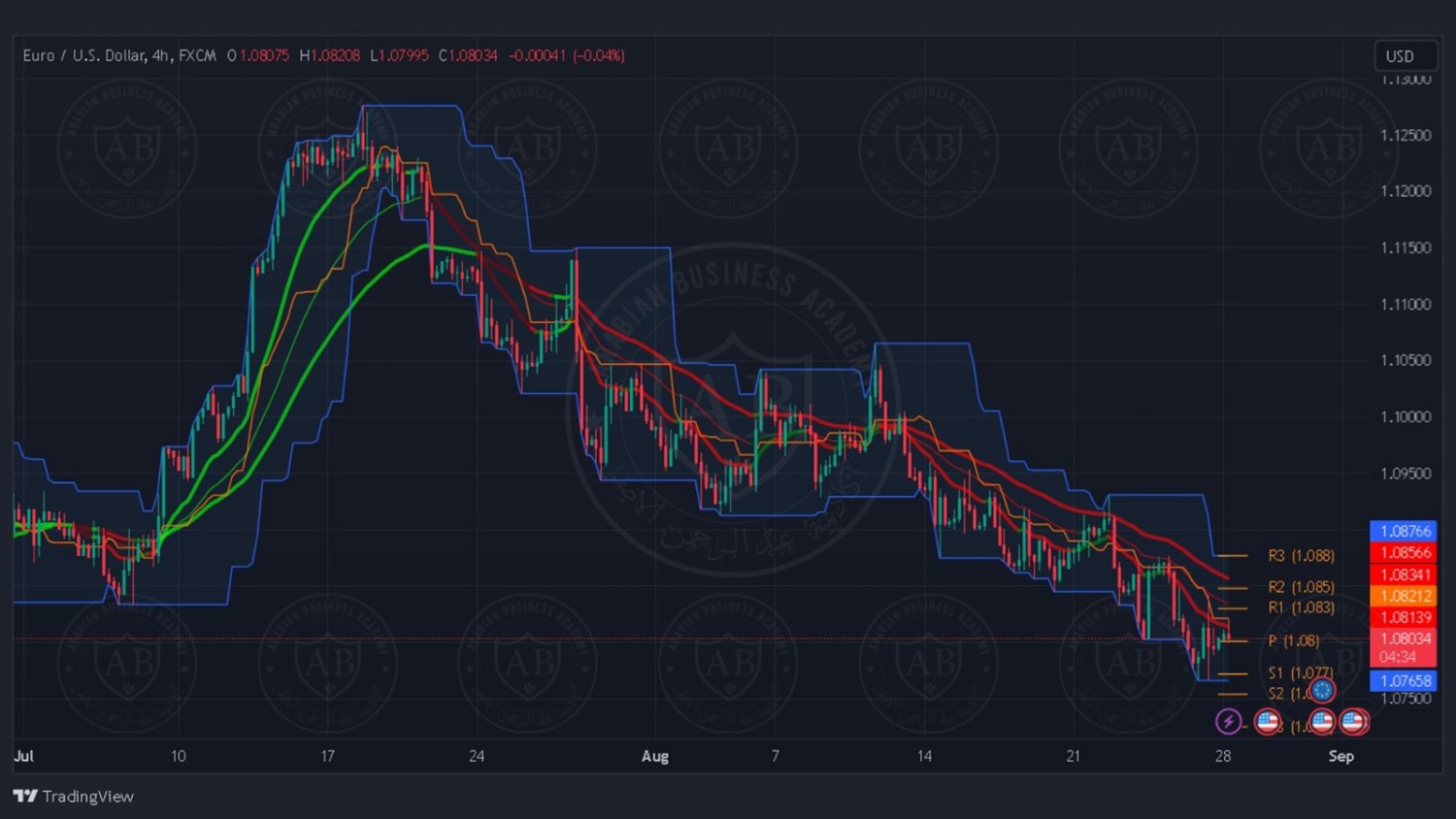The height and width of the screenshot is (819, 1456).
Task: Click the purple lightning bolt icon
Action: 1228,721
